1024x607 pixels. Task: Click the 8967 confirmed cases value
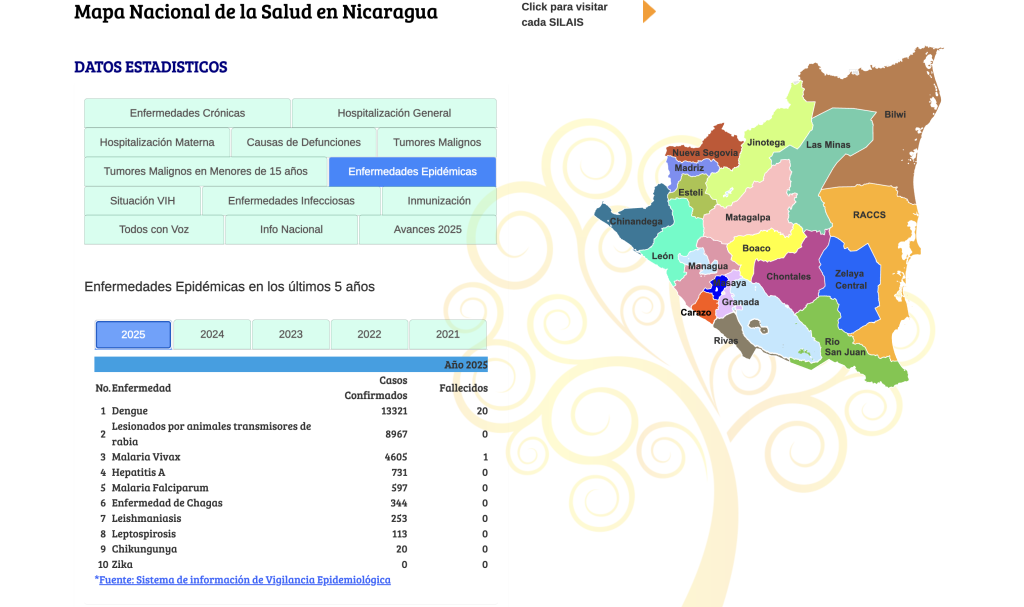[396, 435]
